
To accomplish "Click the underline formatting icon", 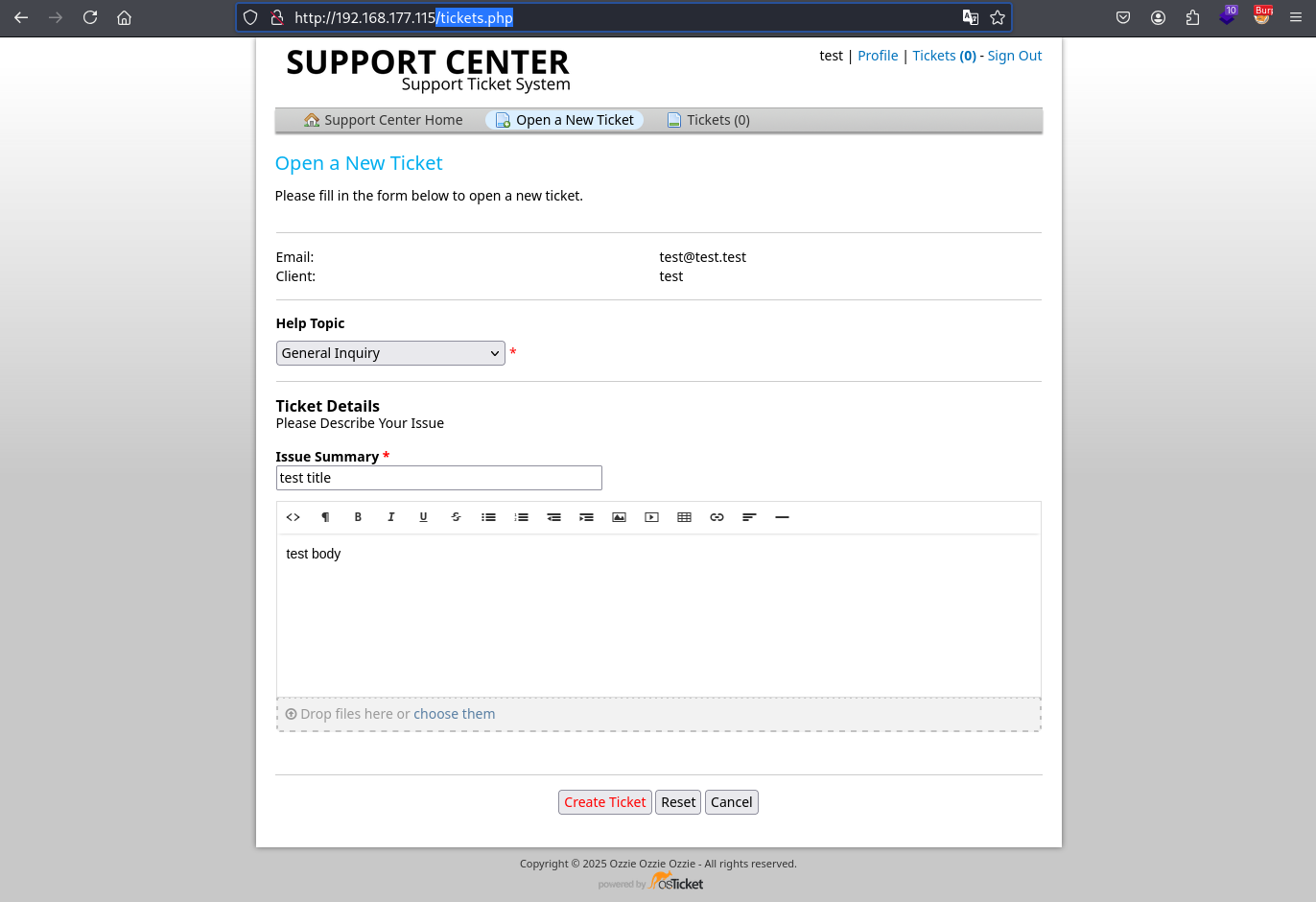I will pyautogui.click(x=423, y=517).
